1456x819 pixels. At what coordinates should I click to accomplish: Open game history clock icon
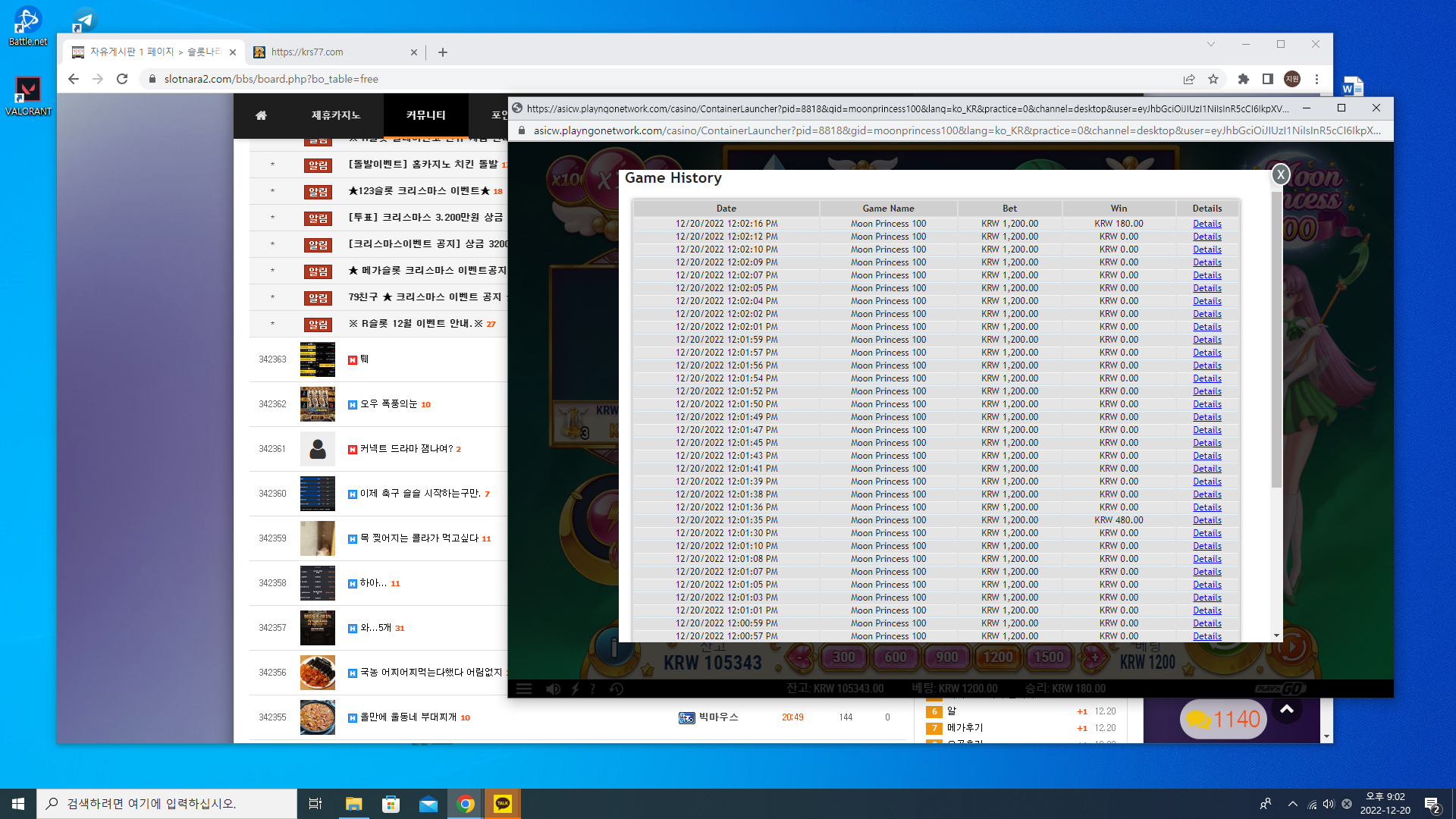pos(617,689)
